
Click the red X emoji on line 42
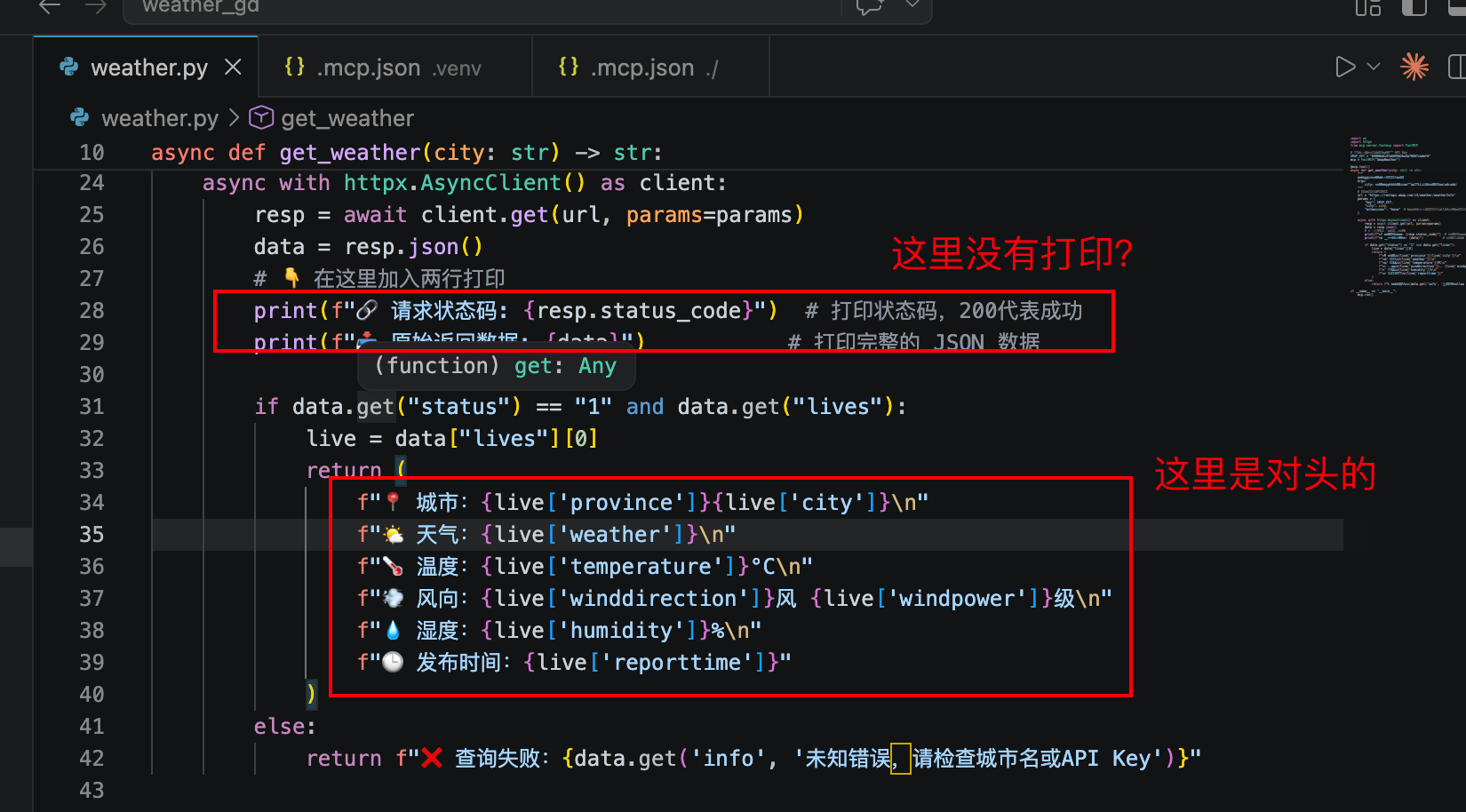(432, 758)
